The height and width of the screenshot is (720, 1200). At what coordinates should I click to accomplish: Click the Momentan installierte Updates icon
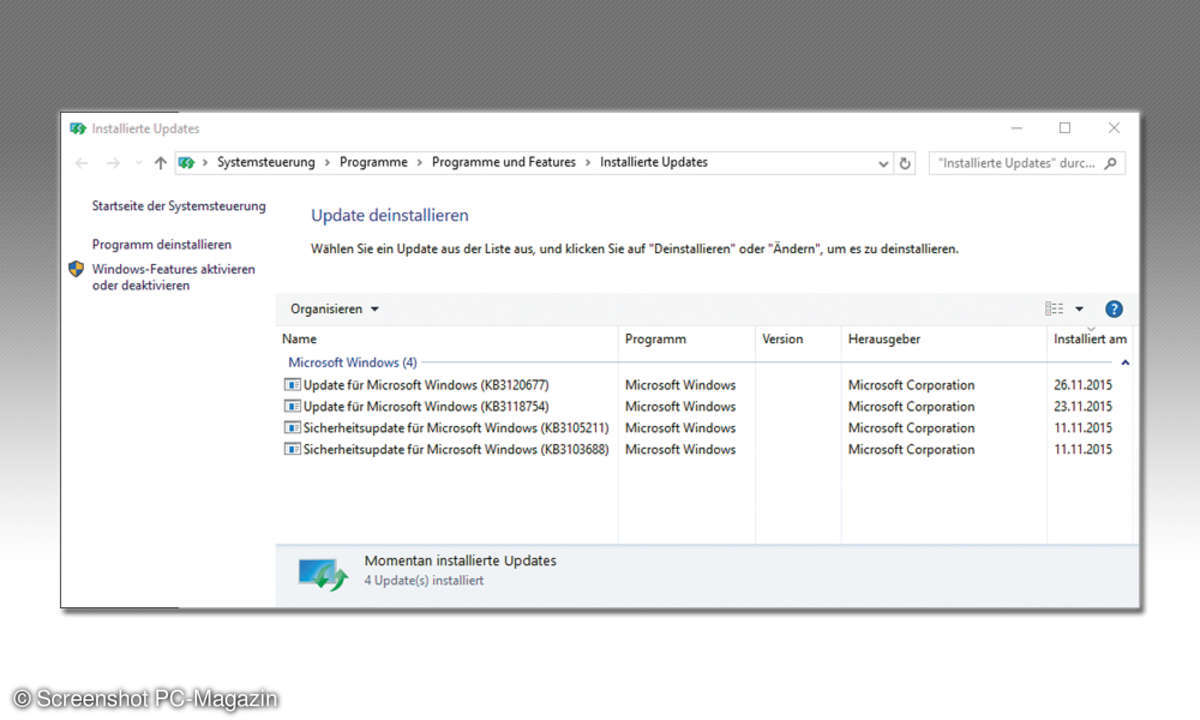[x=322, y=574]
